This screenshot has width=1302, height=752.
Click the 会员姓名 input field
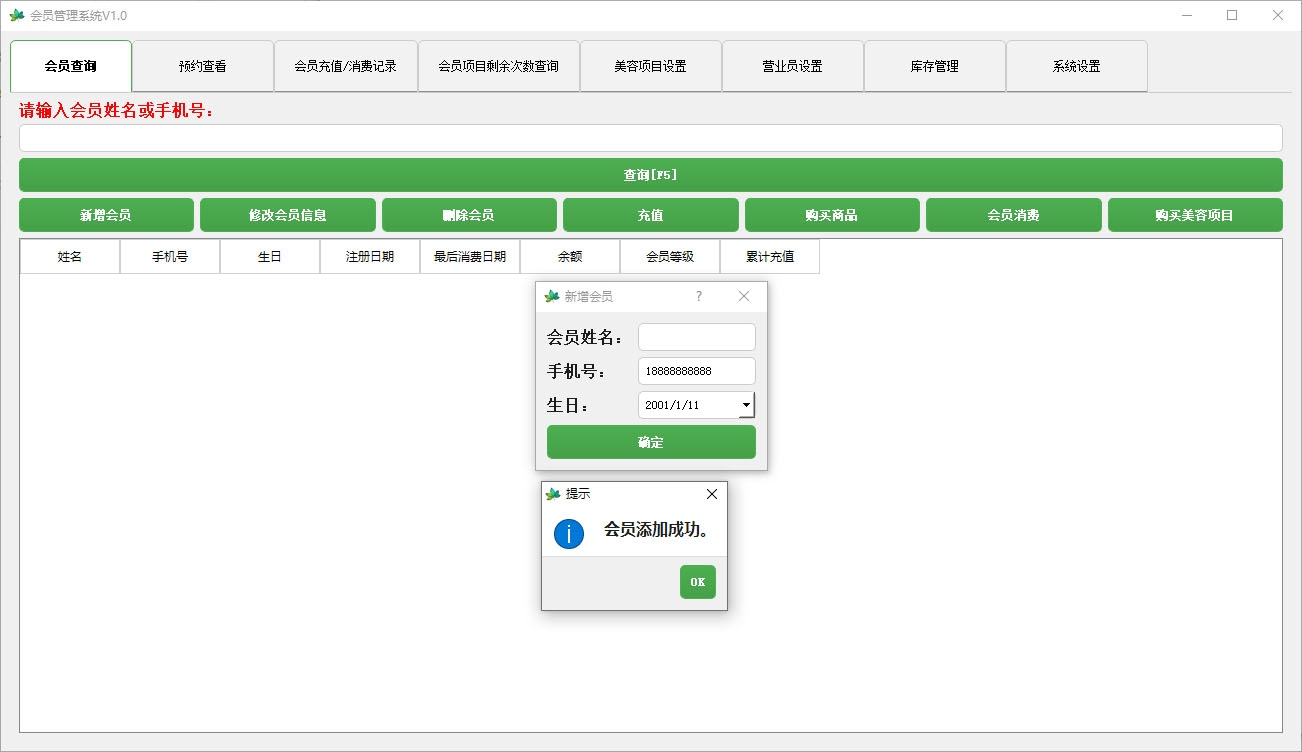pos(696,336)
